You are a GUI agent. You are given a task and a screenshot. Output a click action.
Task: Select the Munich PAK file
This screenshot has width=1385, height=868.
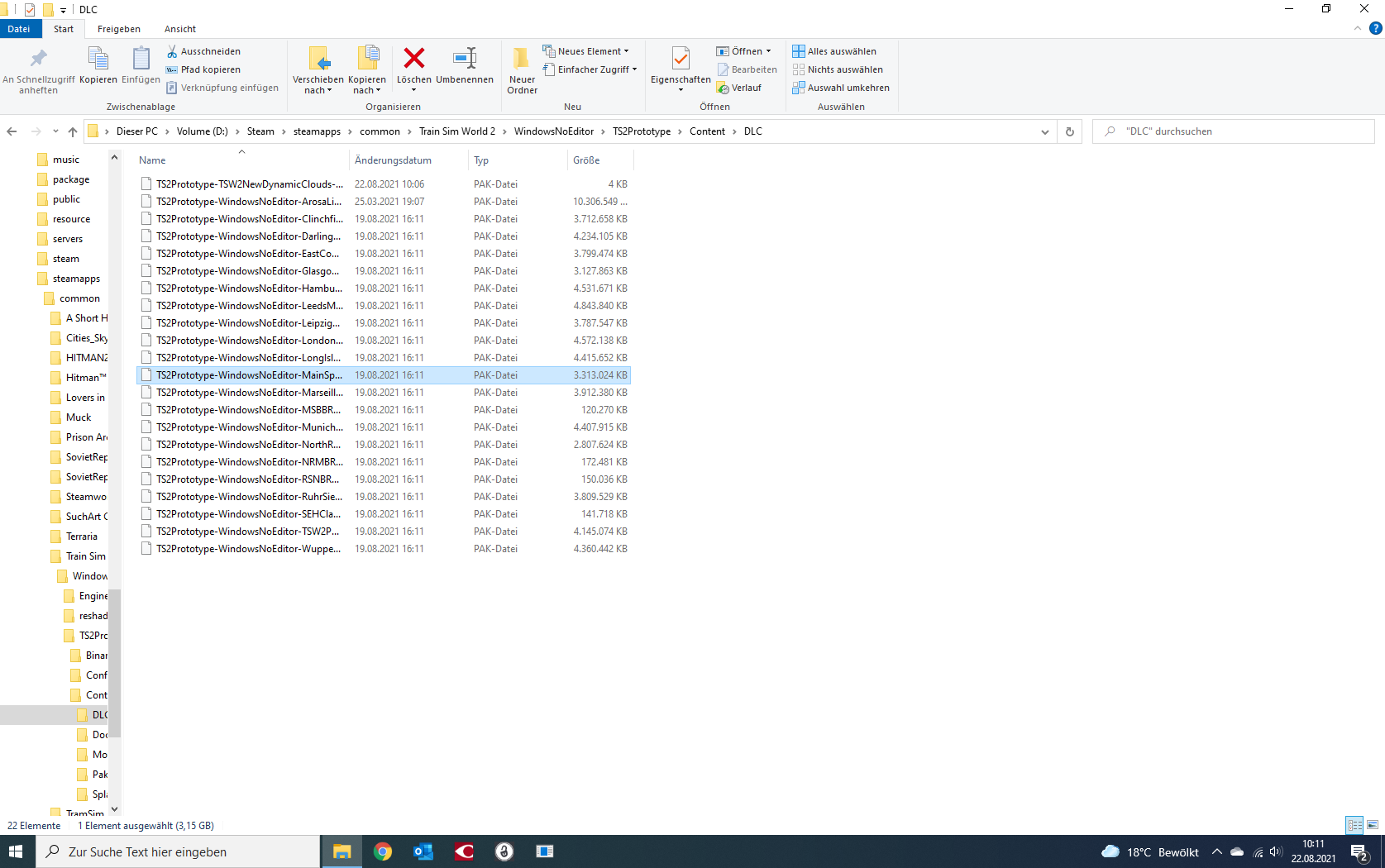point(384,427)
